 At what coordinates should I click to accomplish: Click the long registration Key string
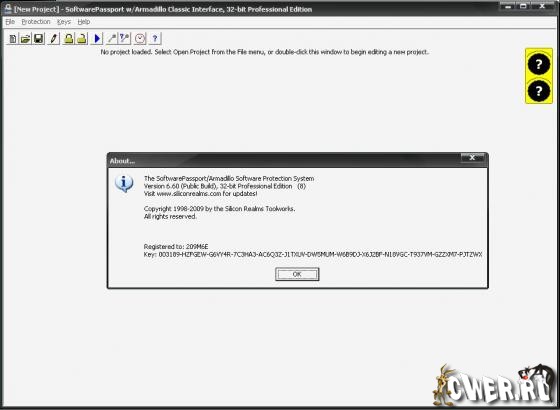click(x=320, y=255)
